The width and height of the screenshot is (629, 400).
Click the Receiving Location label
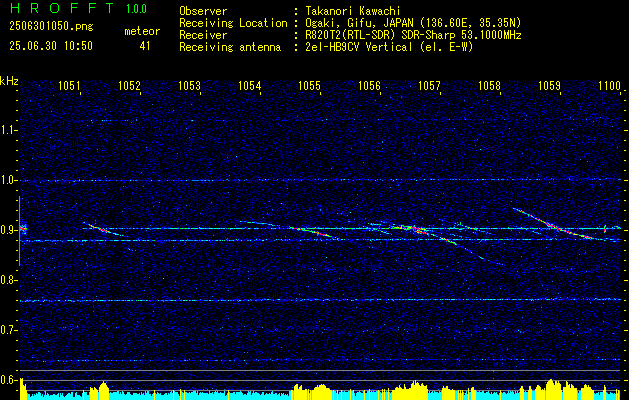[x=233, y=23]
